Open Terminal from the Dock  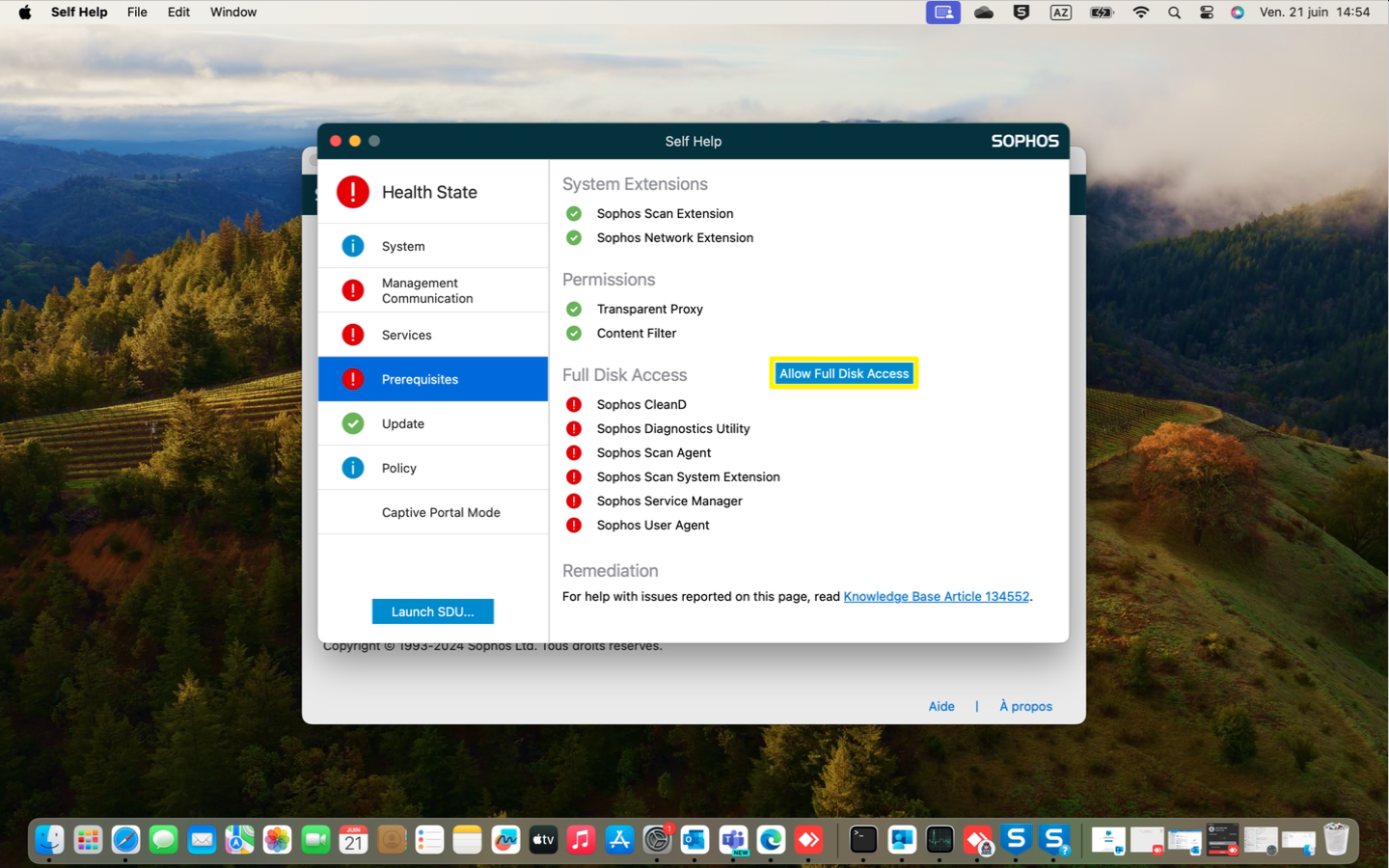point(863,840)
